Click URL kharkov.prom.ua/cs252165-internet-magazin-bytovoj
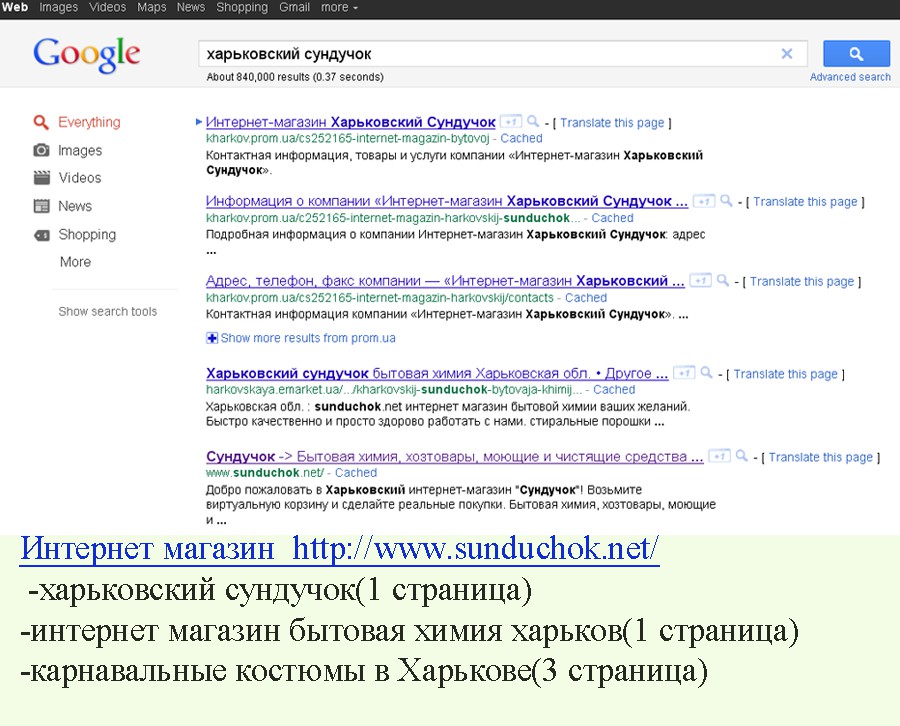 coord(348,138)
